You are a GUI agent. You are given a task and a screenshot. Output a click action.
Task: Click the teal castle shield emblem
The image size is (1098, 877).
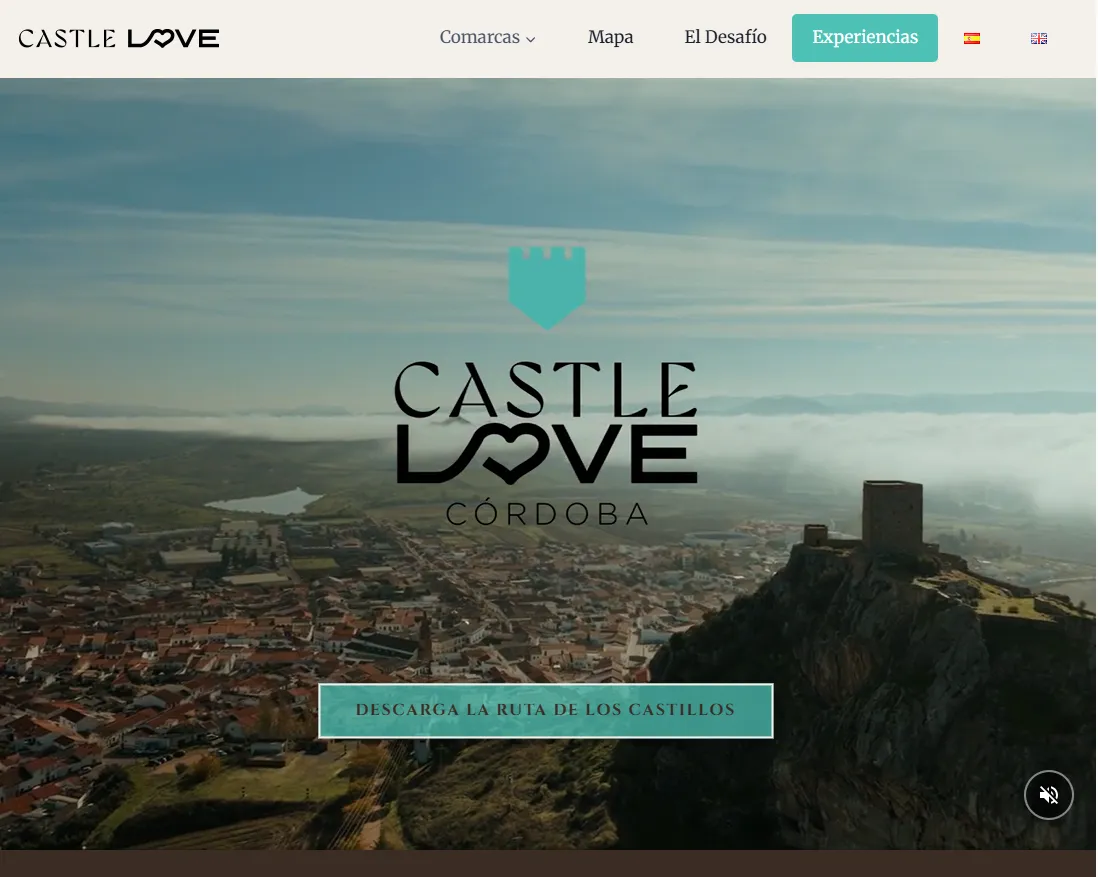click(x=547, y=287)
